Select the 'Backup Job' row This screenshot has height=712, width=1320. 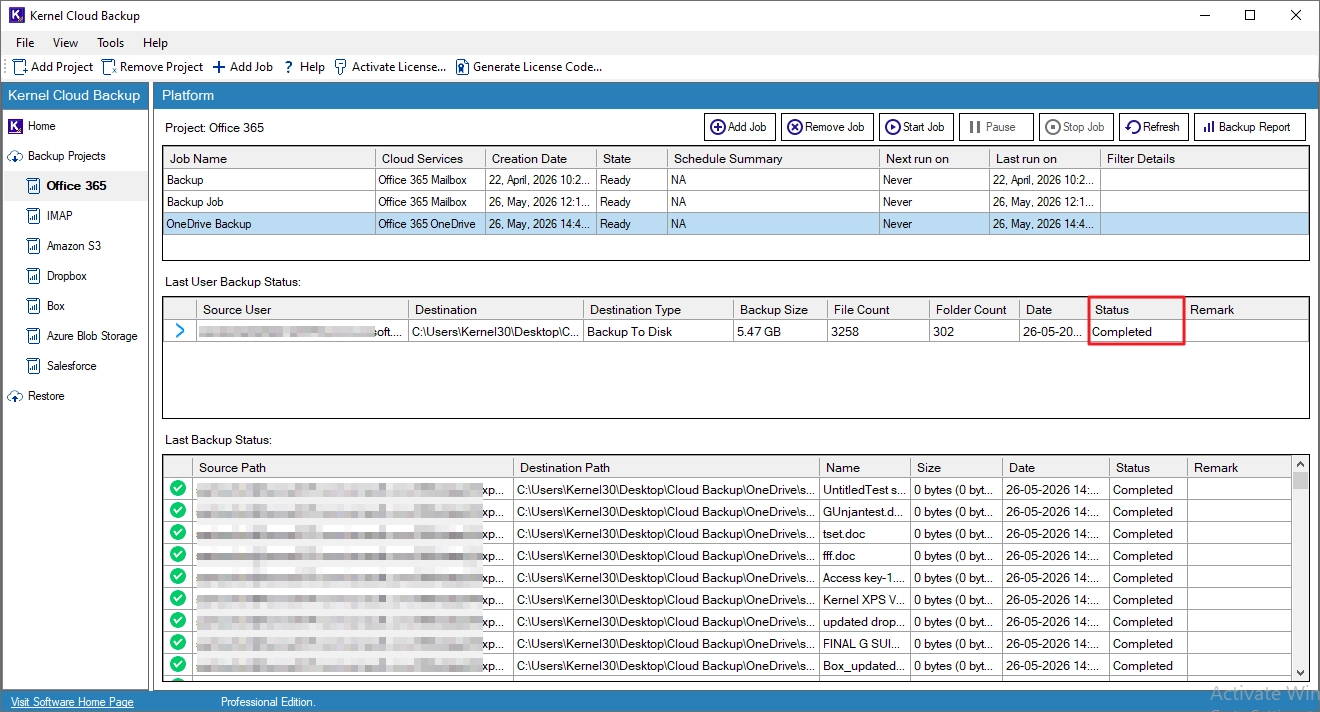click(735, 202)
